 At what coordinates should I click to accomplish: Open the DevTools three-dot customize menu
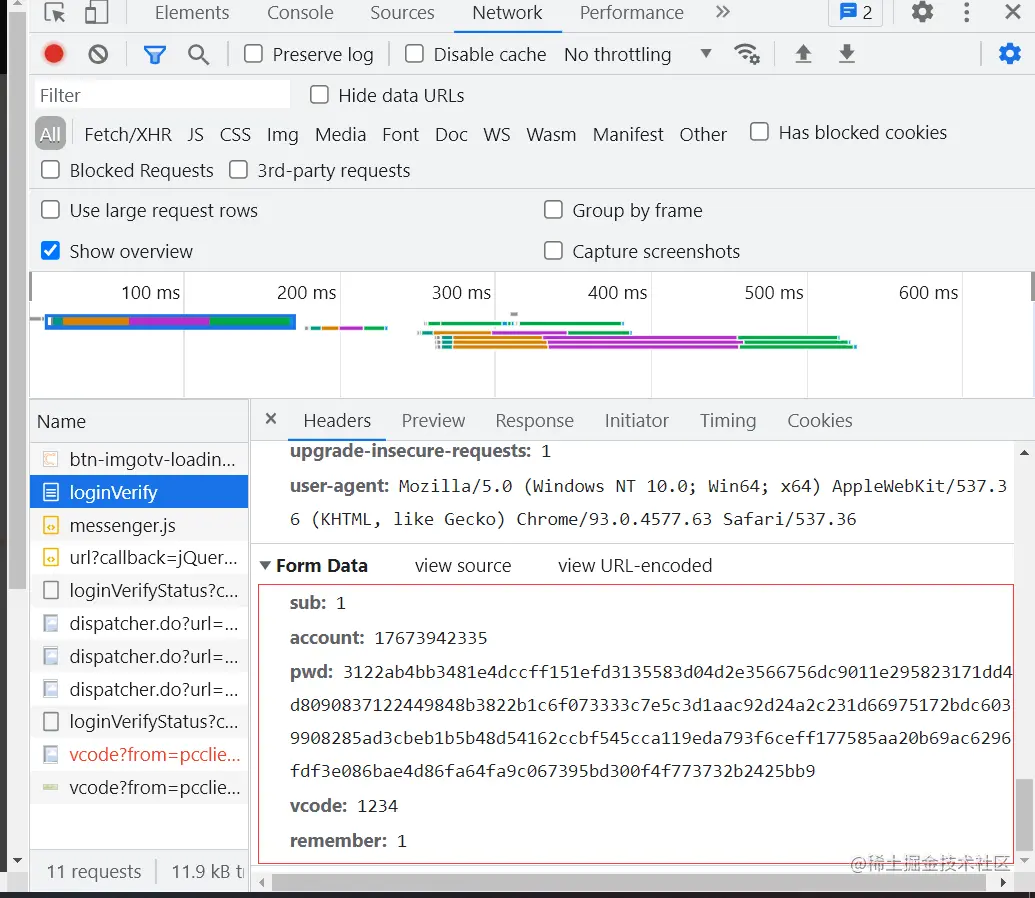966,12
